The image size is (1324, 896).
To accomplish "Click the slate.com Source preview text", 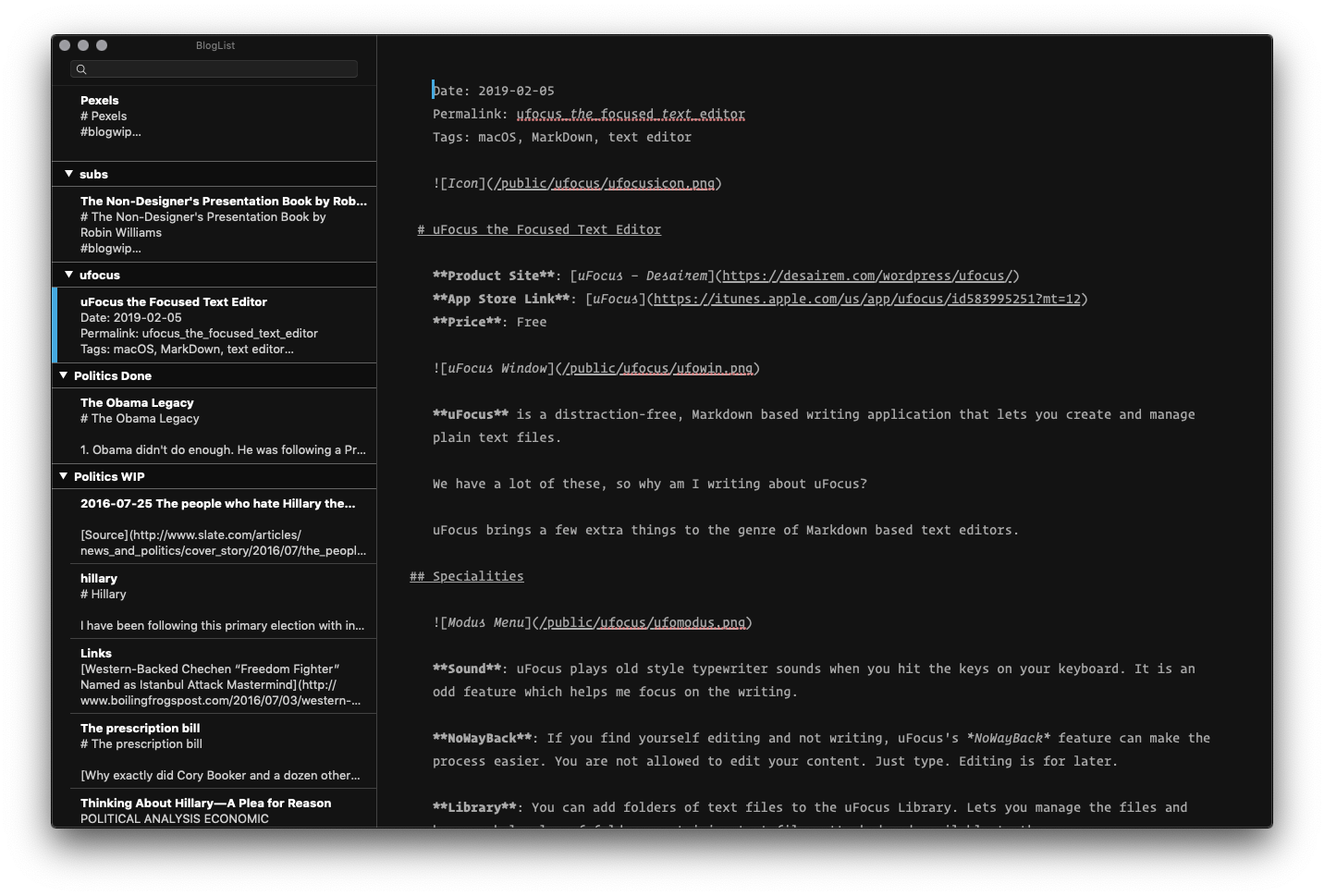I will [223, 542].
